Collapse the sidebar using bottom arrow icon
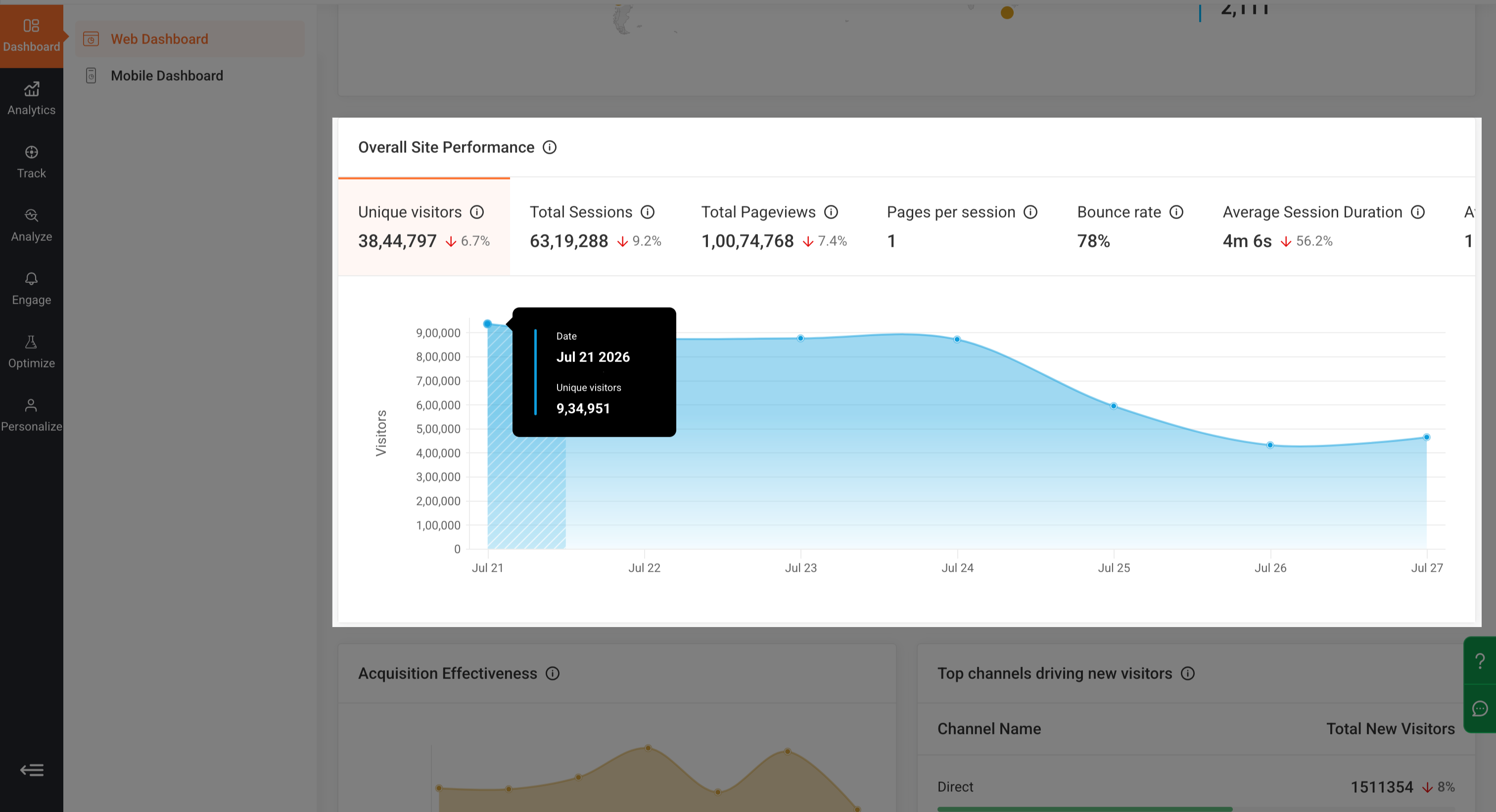 point(31,770)
